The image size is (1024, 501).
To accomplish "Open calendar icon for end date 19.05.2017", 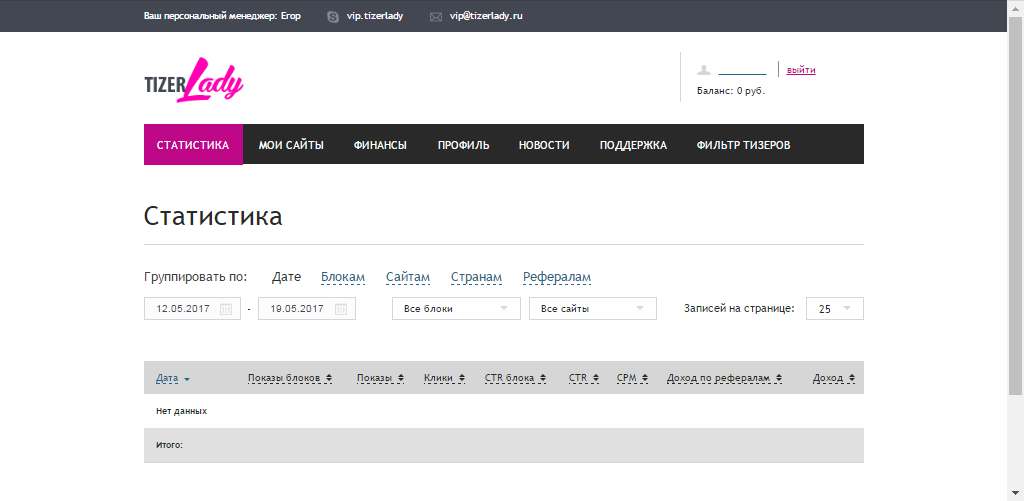I will (x=341, y=309).
